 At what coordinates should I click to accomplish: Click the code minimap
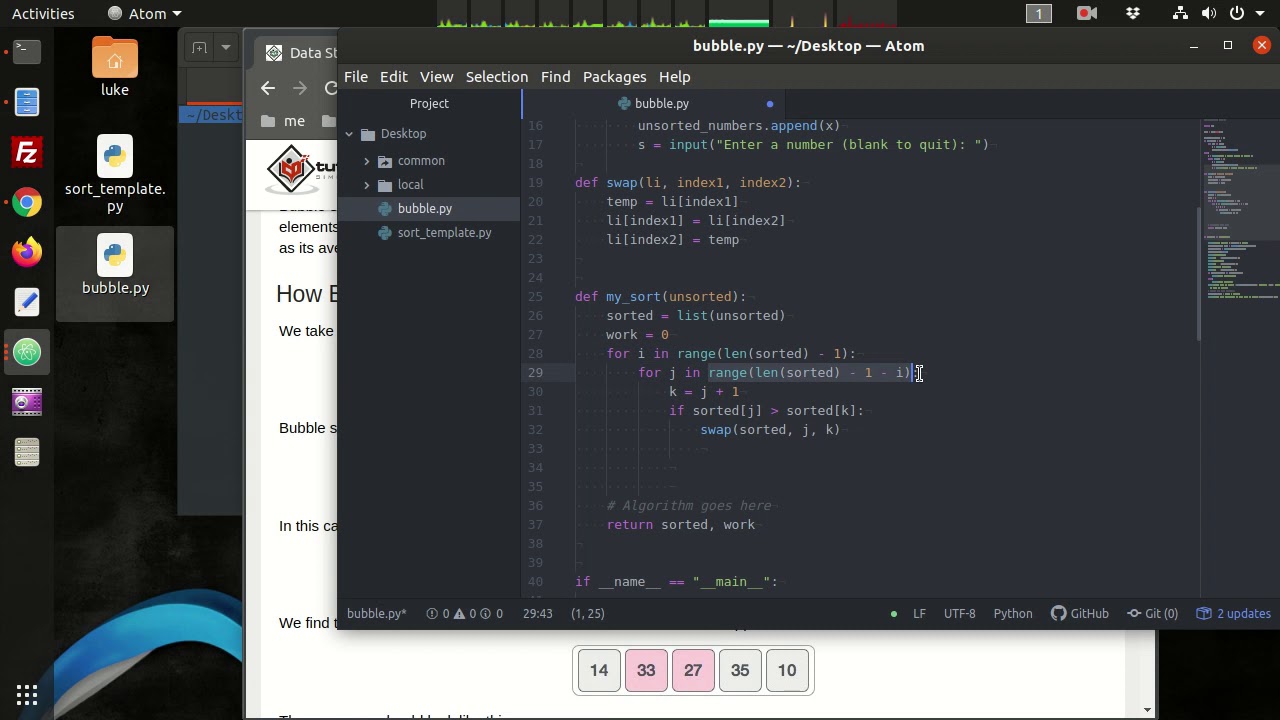1240,210
